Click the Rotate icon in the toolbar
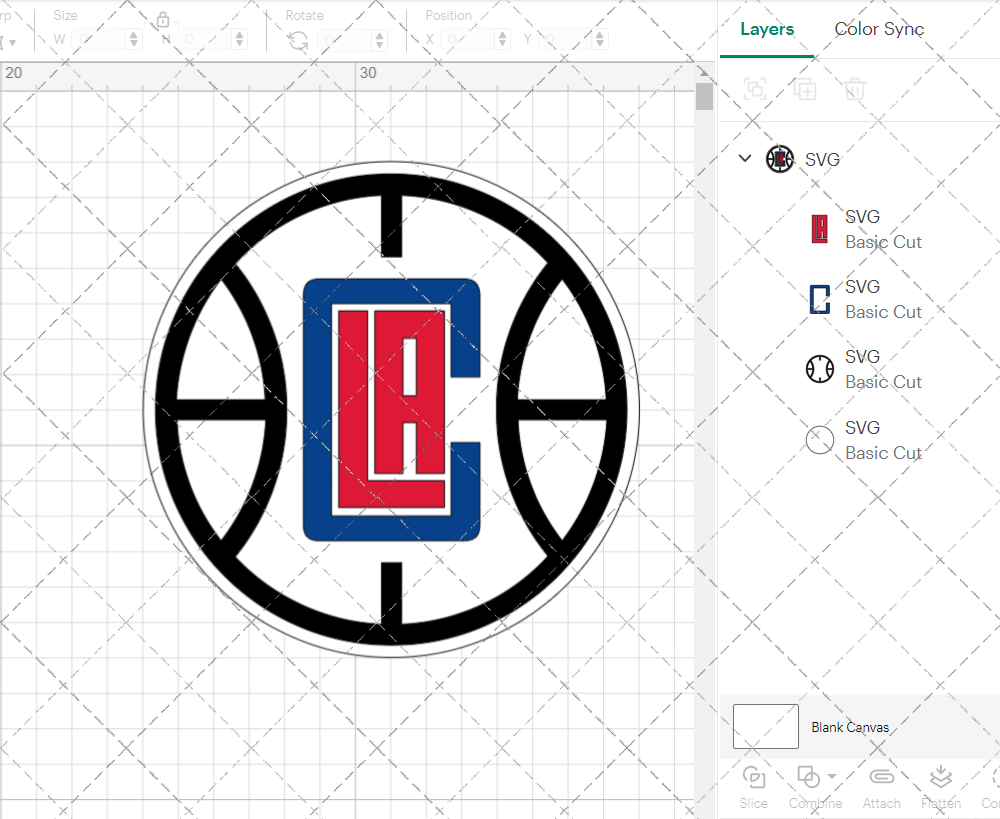The image size is (1000, 819). (298, 40)
